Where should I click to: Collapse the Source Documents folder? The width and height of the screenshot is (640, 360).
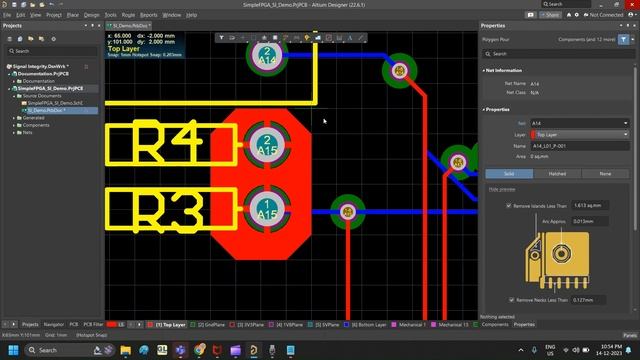[x=14, y=96]
